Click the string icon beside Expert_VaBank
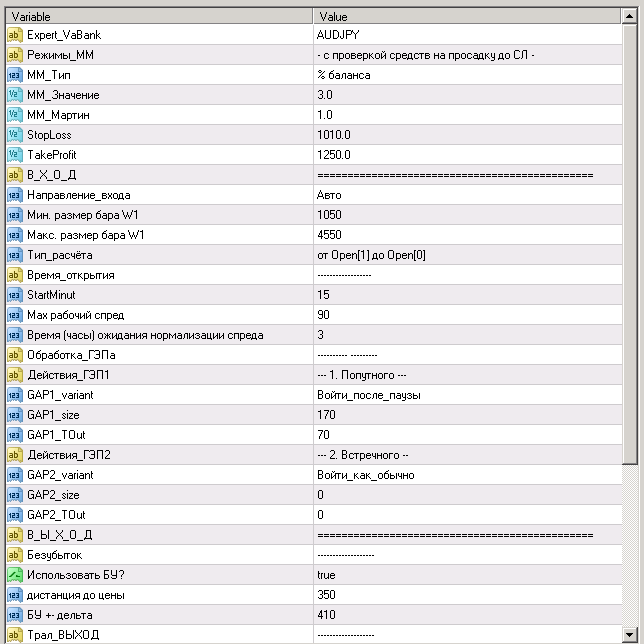The width and height of the screenshot is (644, 644). tap(14, 35)
